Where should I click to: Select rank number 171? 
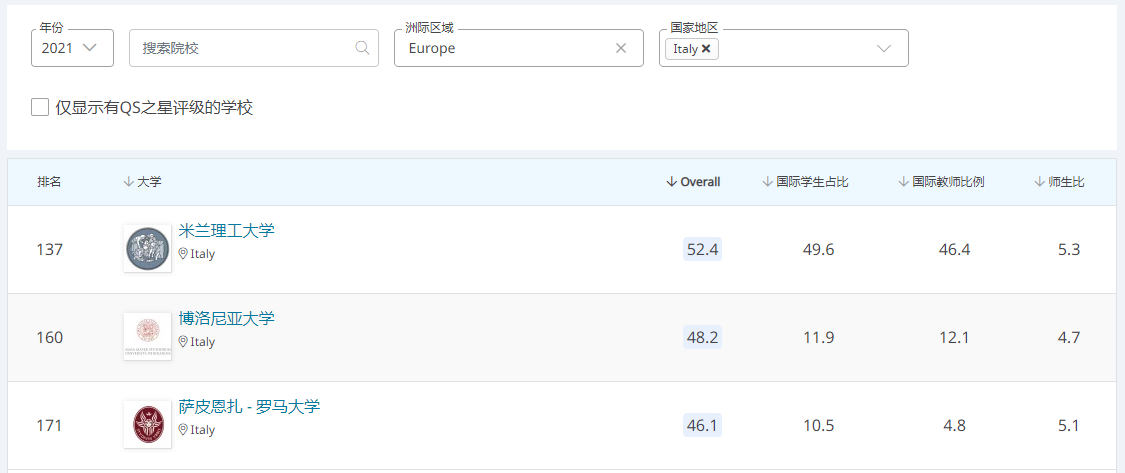click(x=50, y=426)
